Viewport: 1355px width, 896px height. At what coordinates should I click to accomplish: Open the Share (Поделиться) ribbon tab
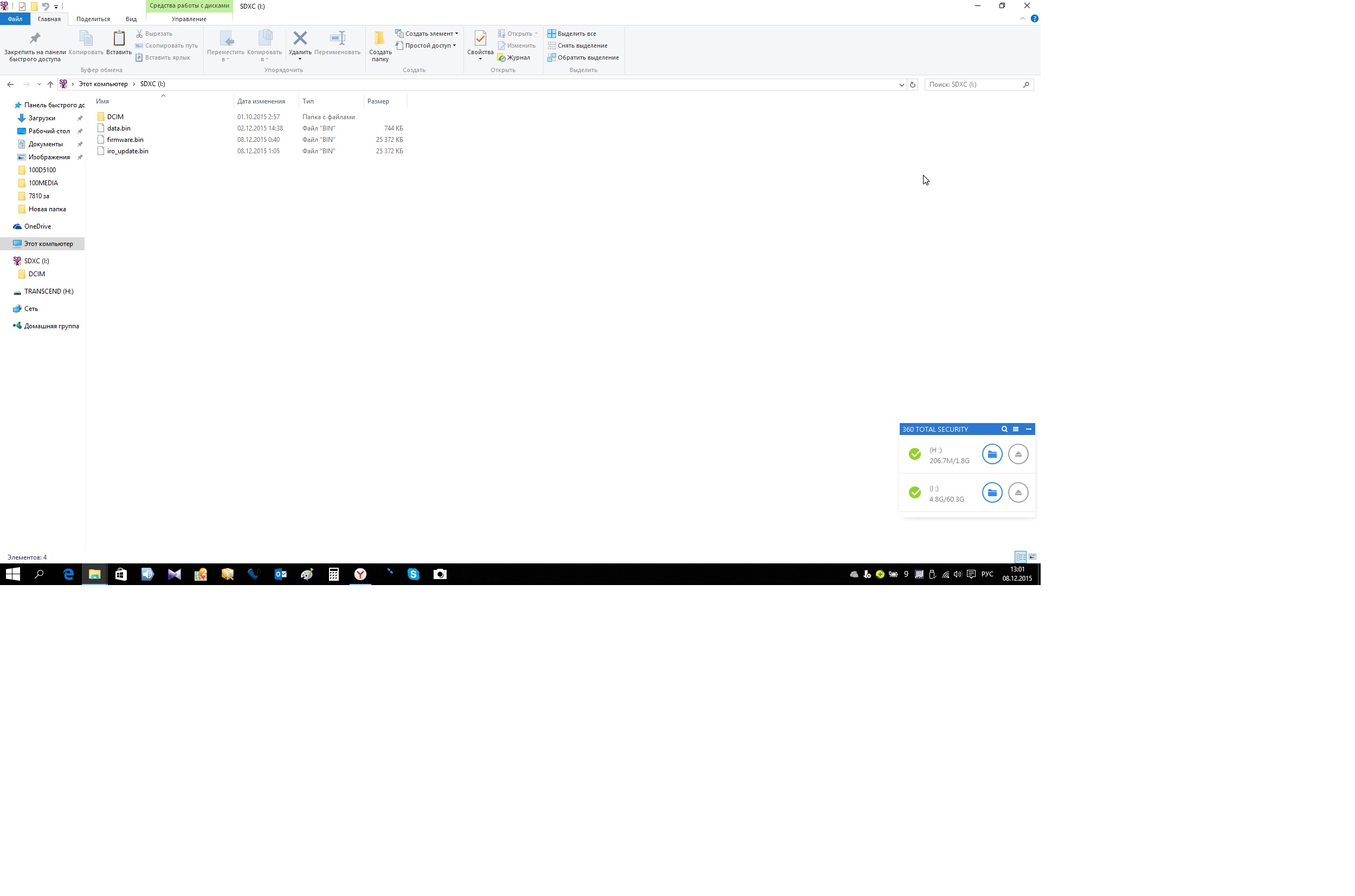click(x=93, y=19)
